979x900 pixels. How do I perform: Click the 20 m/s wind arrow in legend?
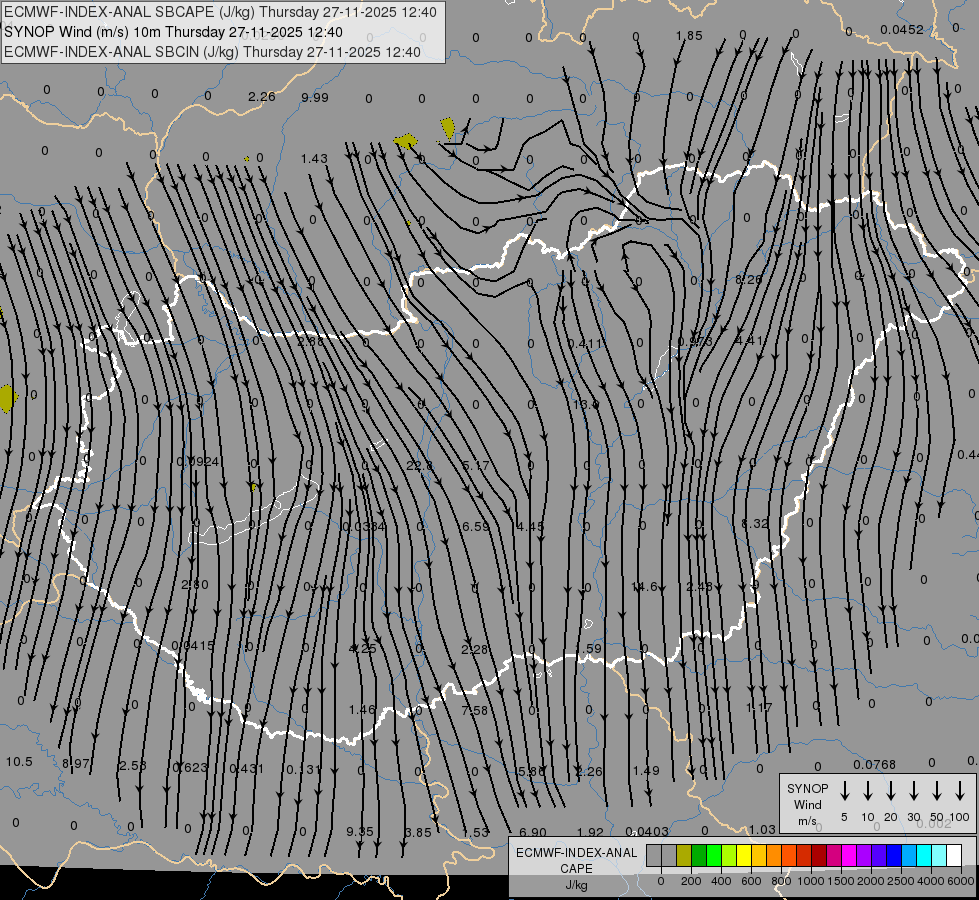pyautogui.click(x=891, y=791)
